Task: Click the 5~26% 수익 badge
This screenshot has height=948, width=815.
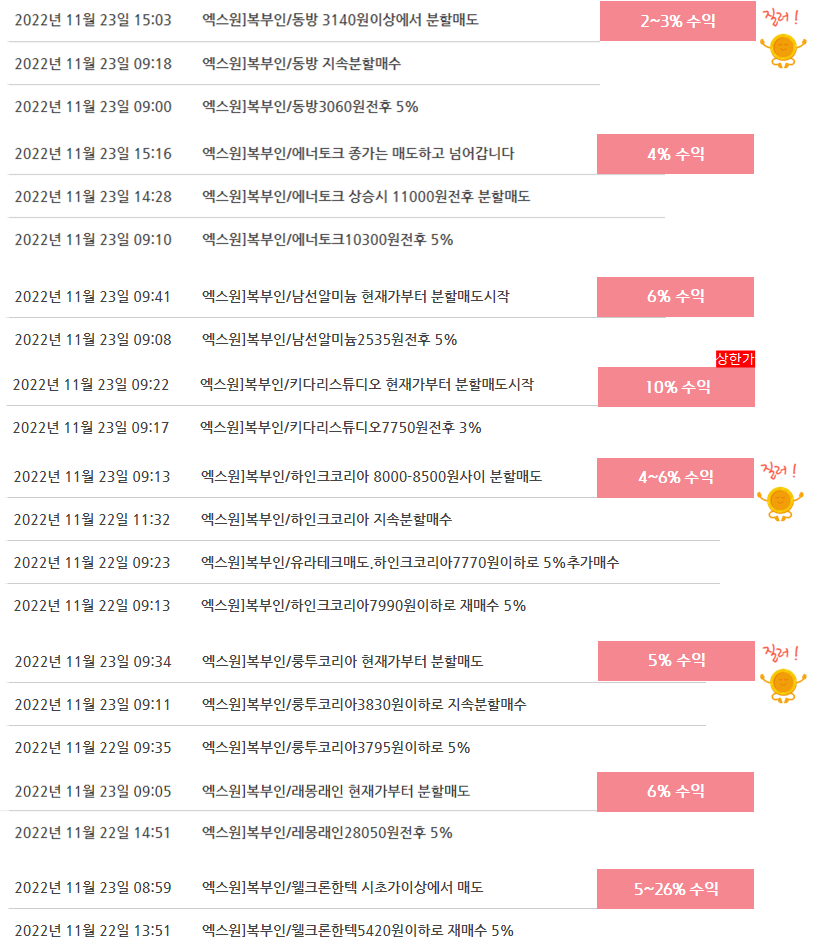Action: [675, 889]
